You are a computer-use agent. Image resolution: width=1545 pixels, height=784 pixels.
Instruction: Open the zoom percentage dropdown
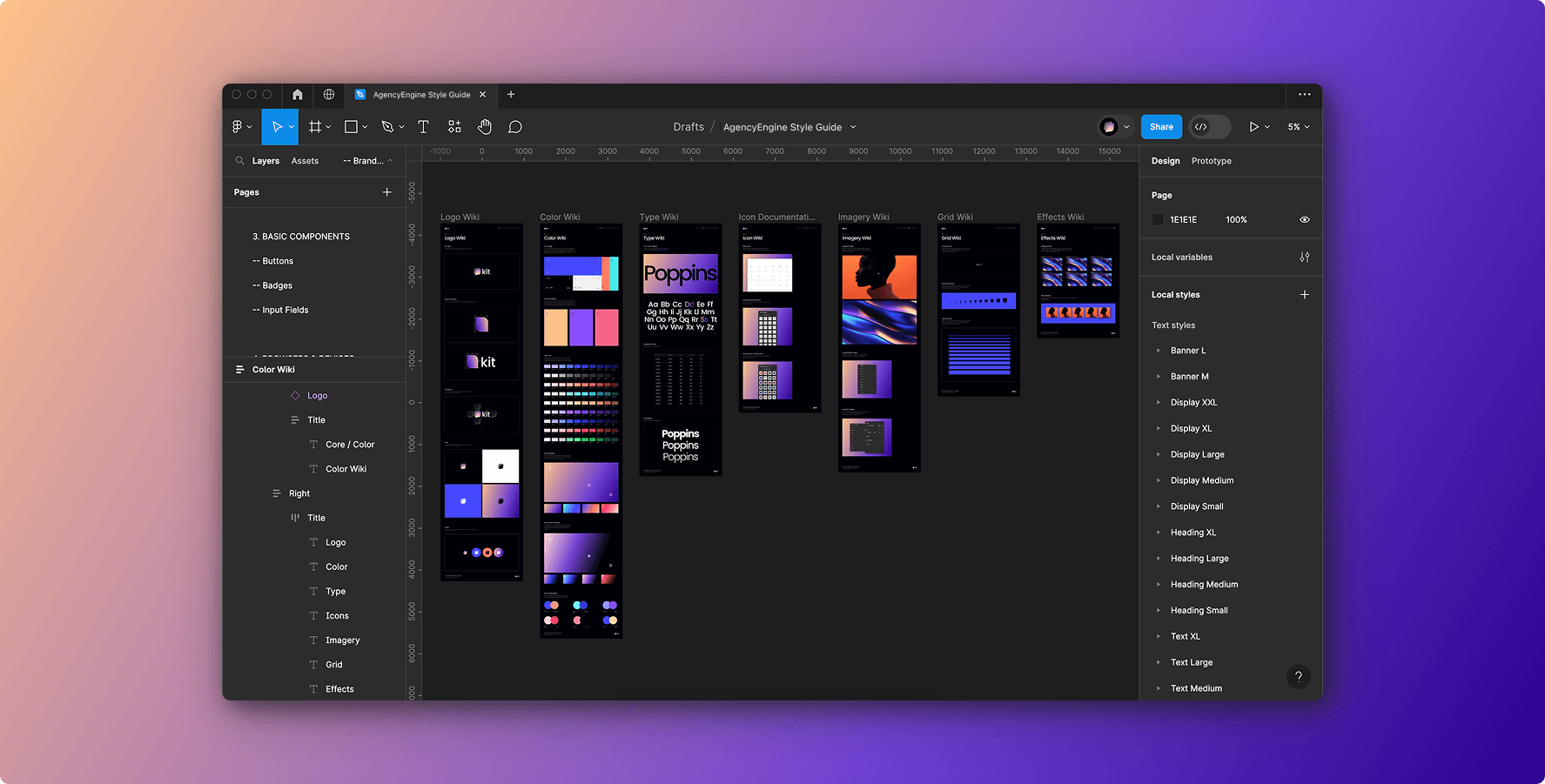pyautogui.click(x=1299, y=127)
